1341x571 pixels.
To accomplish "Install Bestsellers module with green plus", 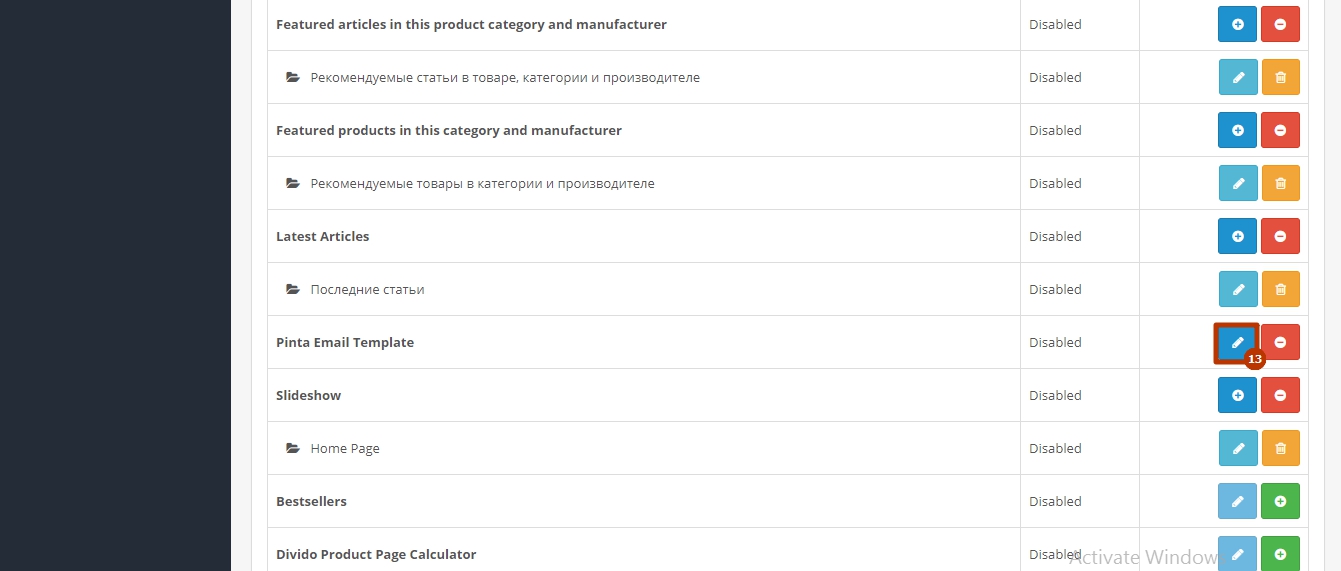I will tap(1280, 501).
